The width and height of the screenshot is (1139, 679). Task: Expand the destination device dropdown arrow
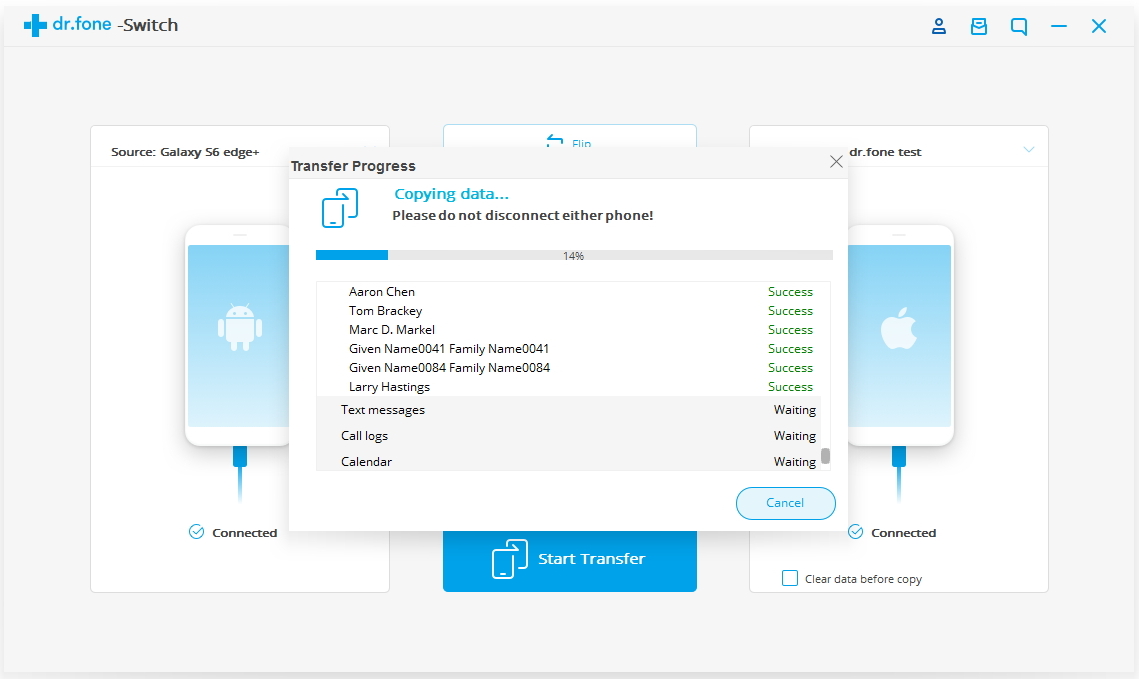[1028, 150]
